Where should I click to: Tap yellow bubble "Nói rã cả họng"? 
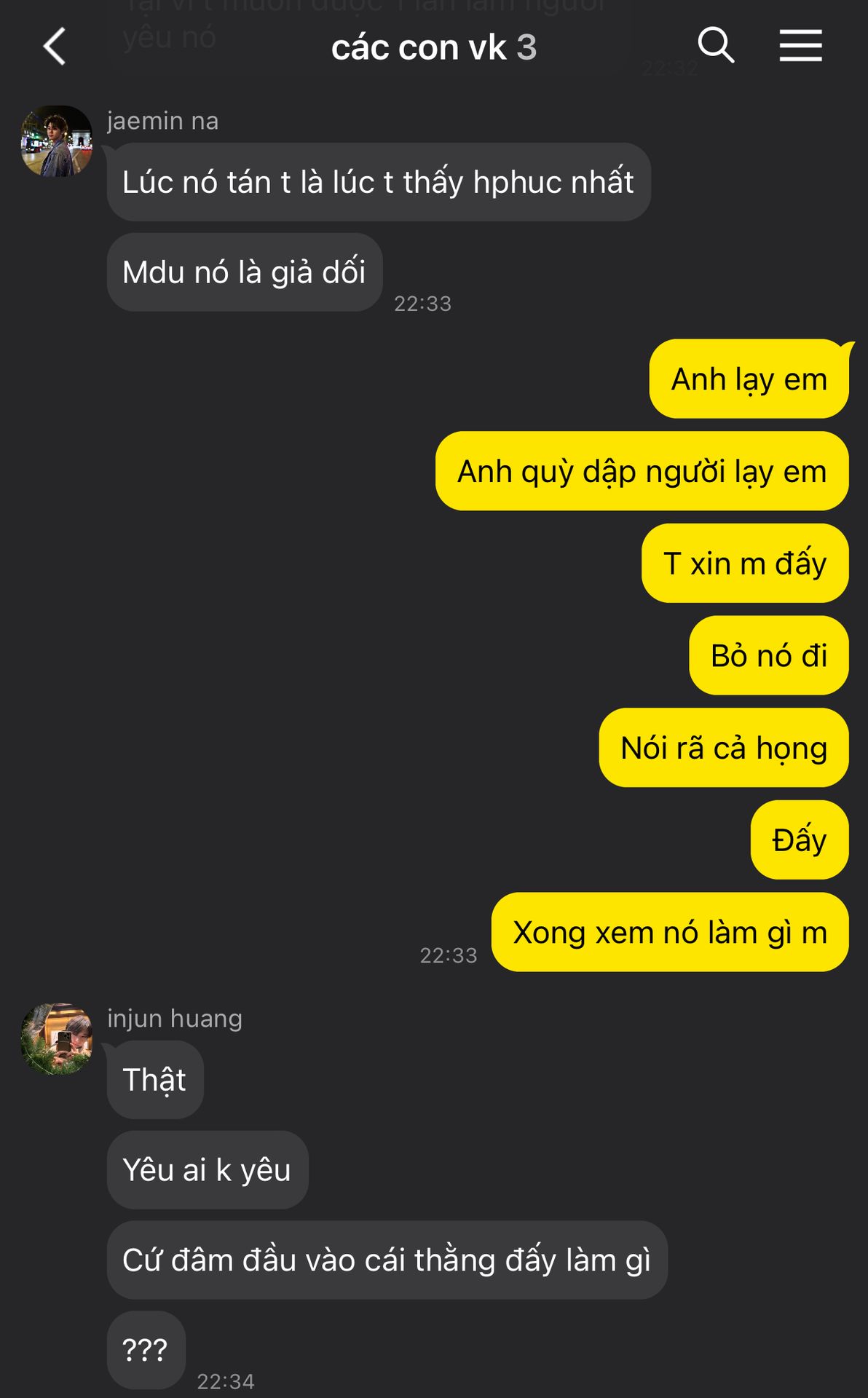tap(724, 748)
